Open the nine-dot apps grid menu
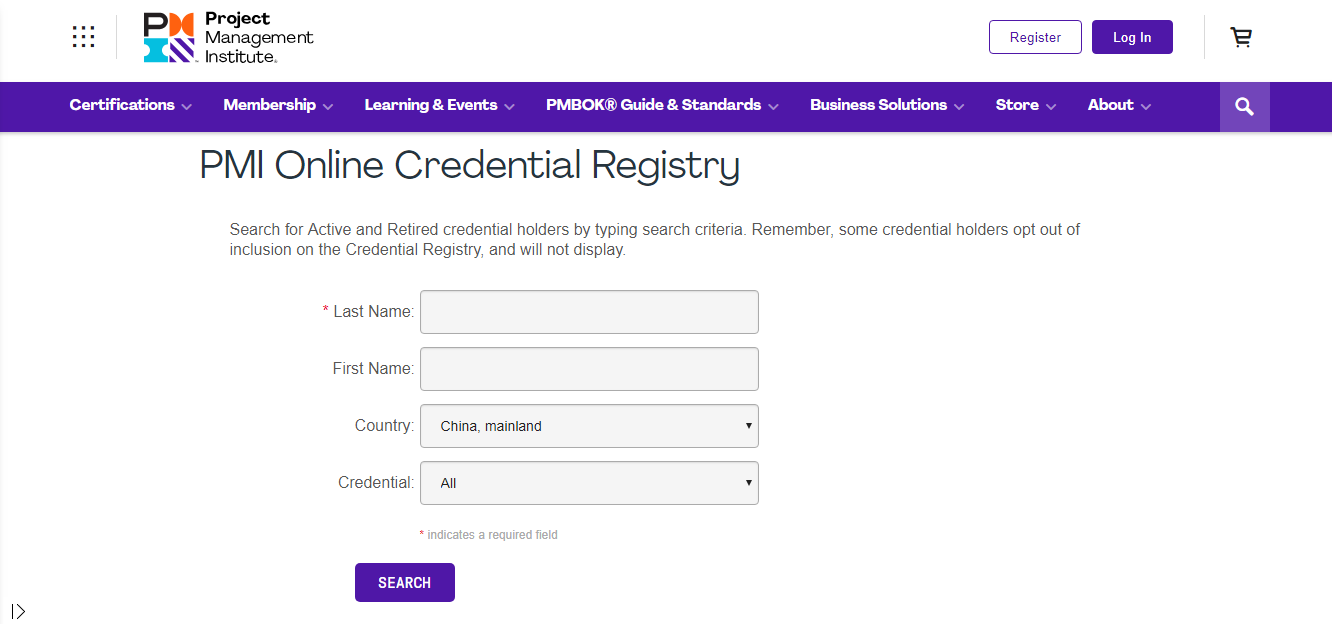The height and width of the screenshot is (624, 1332). click(x=84, y=37)
